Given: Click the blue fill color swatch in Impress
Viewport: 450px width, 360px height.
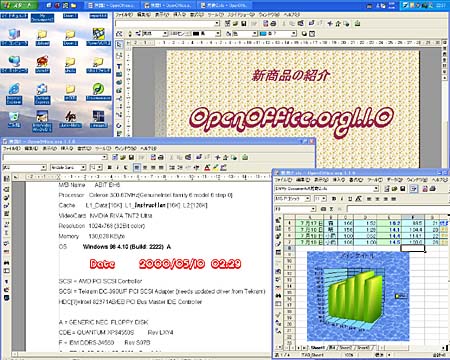Looking at the screenshot, I should pyautogui.click(x=263, y=33).
